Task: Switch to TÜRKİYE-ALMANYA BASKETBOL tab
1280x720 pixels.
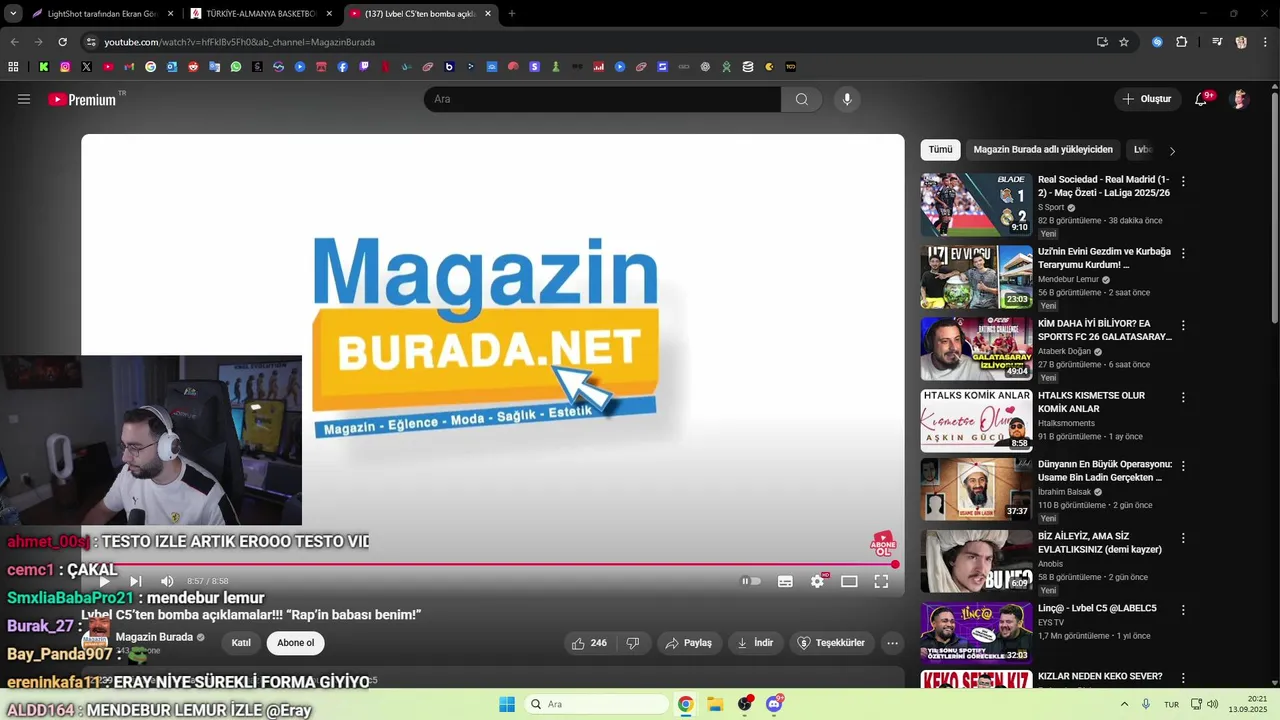Action: click(260, 14)
